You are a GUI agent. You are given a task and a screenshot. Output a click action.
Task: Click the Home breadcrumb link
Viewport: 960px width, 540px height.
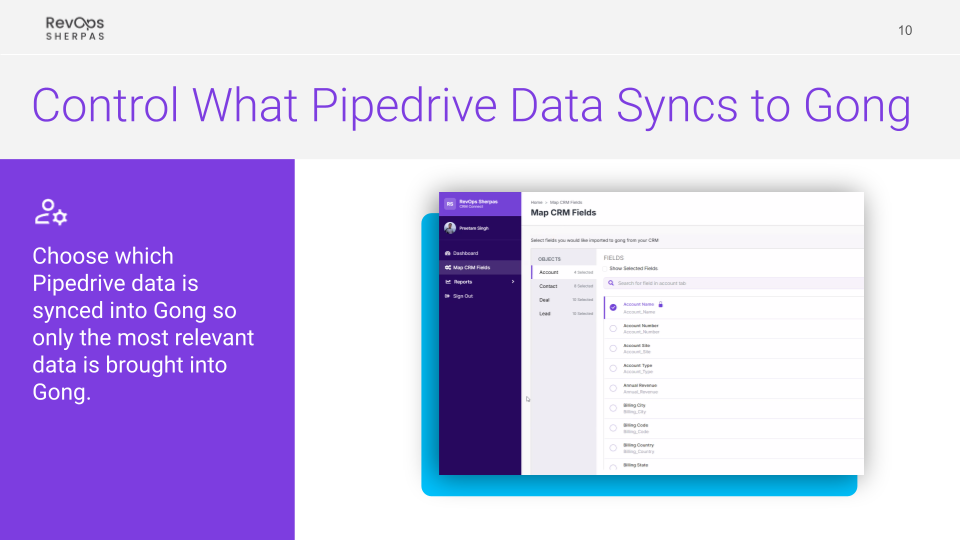pos(536,202)
